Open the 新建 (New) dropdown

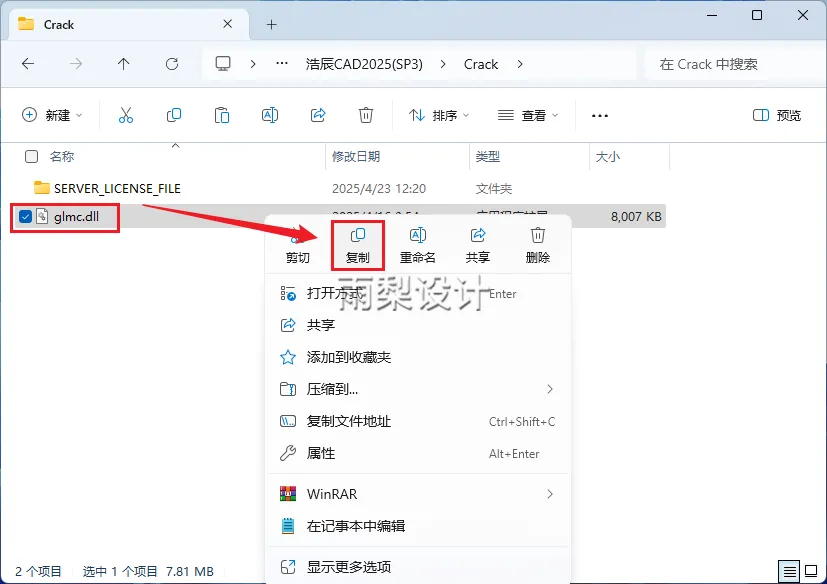coord(52,115)
